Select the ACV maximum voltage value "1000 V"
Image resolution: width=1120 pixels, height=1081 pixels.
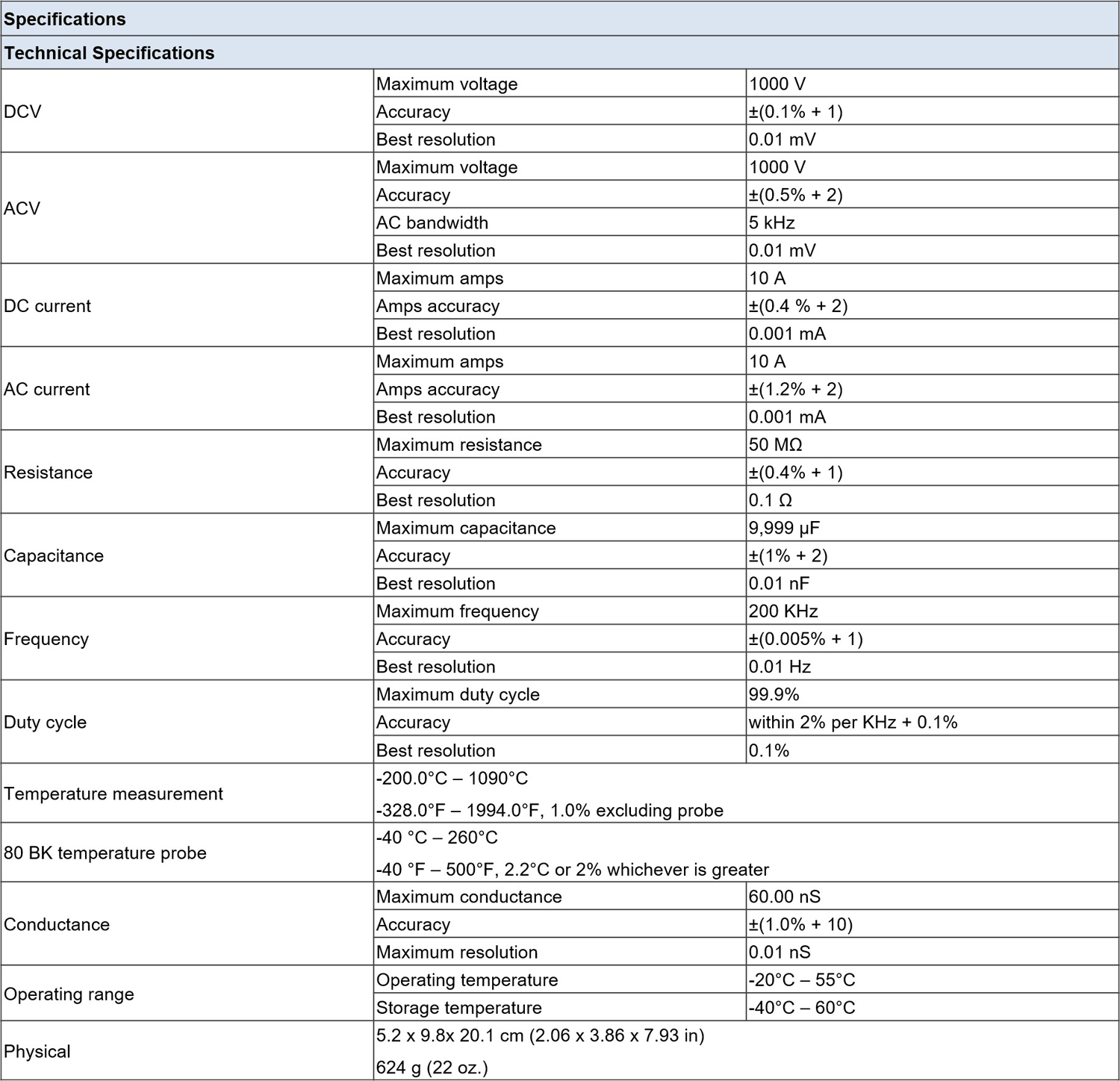click(x=777, y=167)
